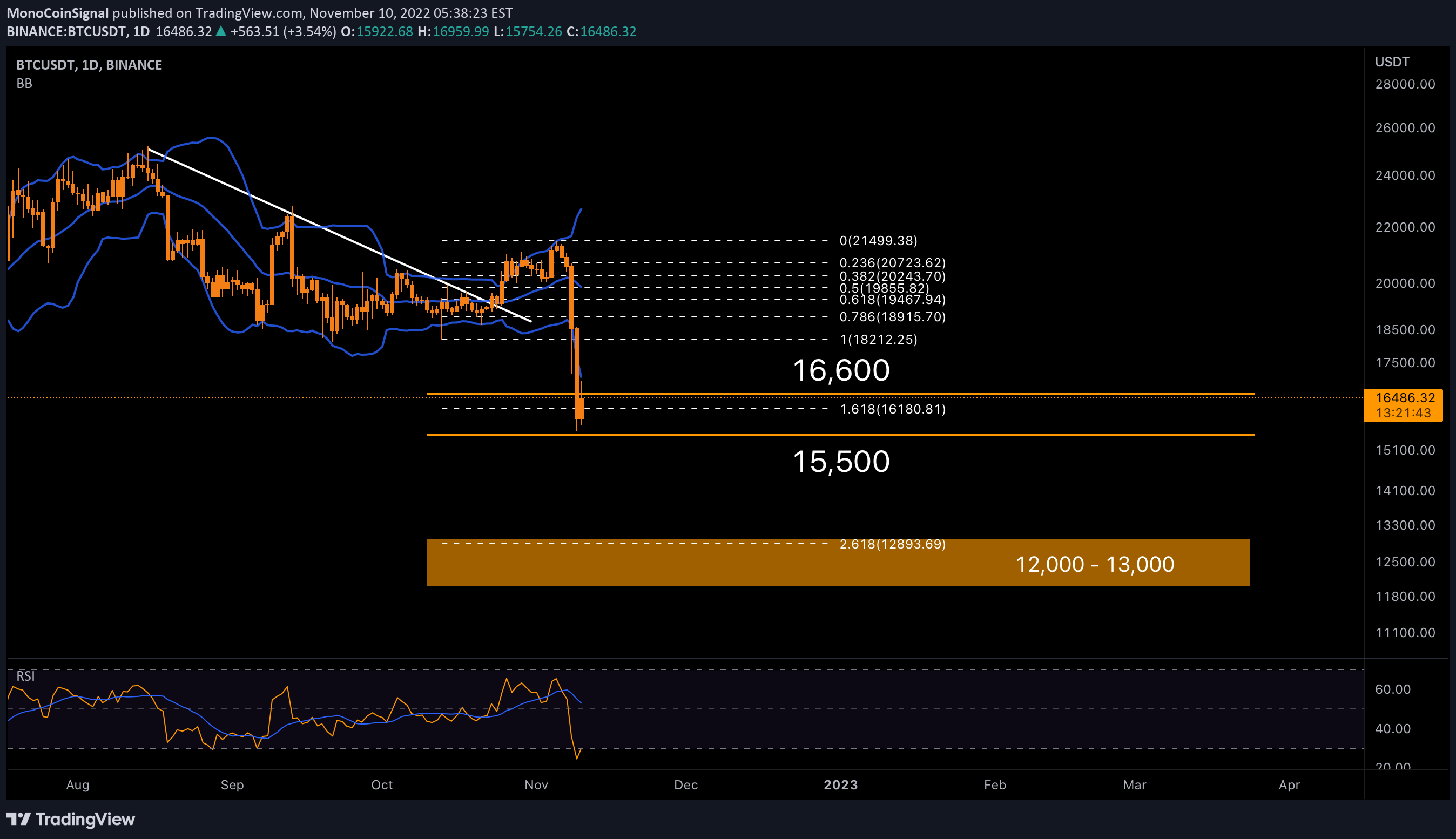Viewport: 1456px width, 839px height.
Task: Click the BTCUSDT, 1D, BINANCE chart title
Action: [89, 65]
